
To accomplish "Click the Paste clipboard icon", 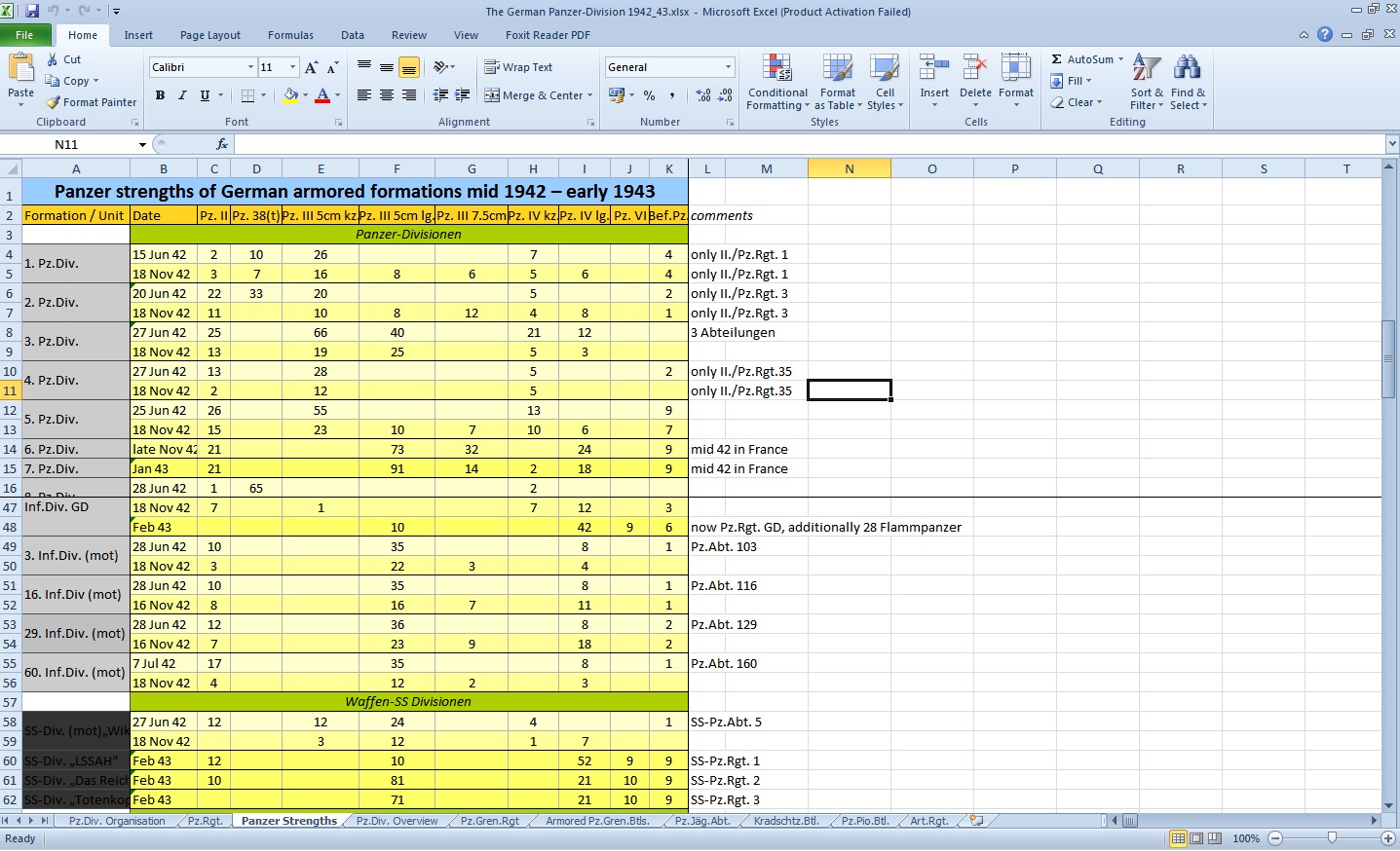I will click(21, 68).
